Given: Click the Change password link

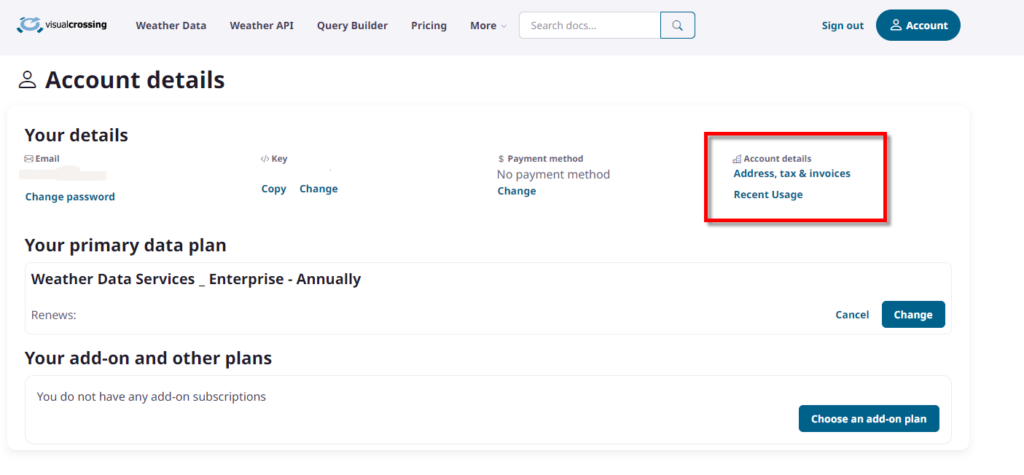Looking at the screenshot, I should pos(70,197).
